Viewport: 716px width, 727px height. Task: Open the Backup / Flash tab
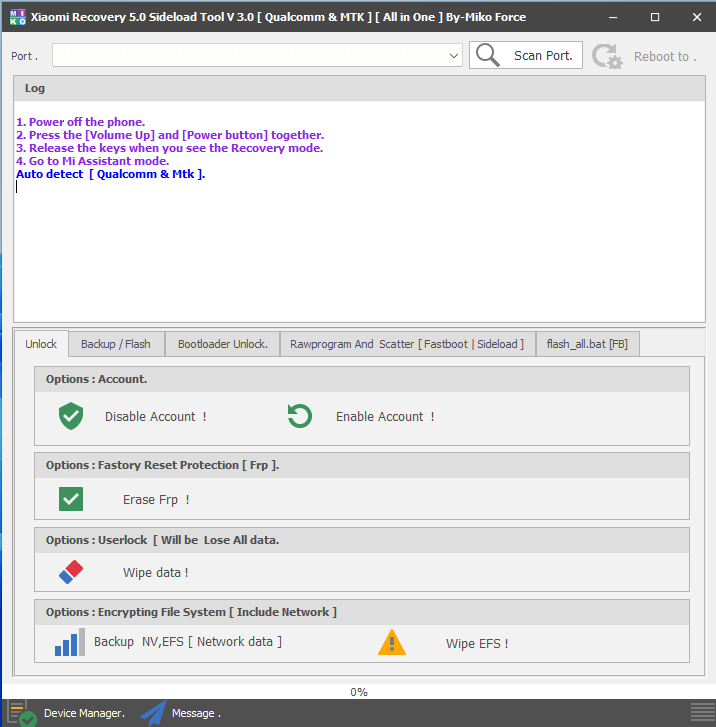click(116, 344)
